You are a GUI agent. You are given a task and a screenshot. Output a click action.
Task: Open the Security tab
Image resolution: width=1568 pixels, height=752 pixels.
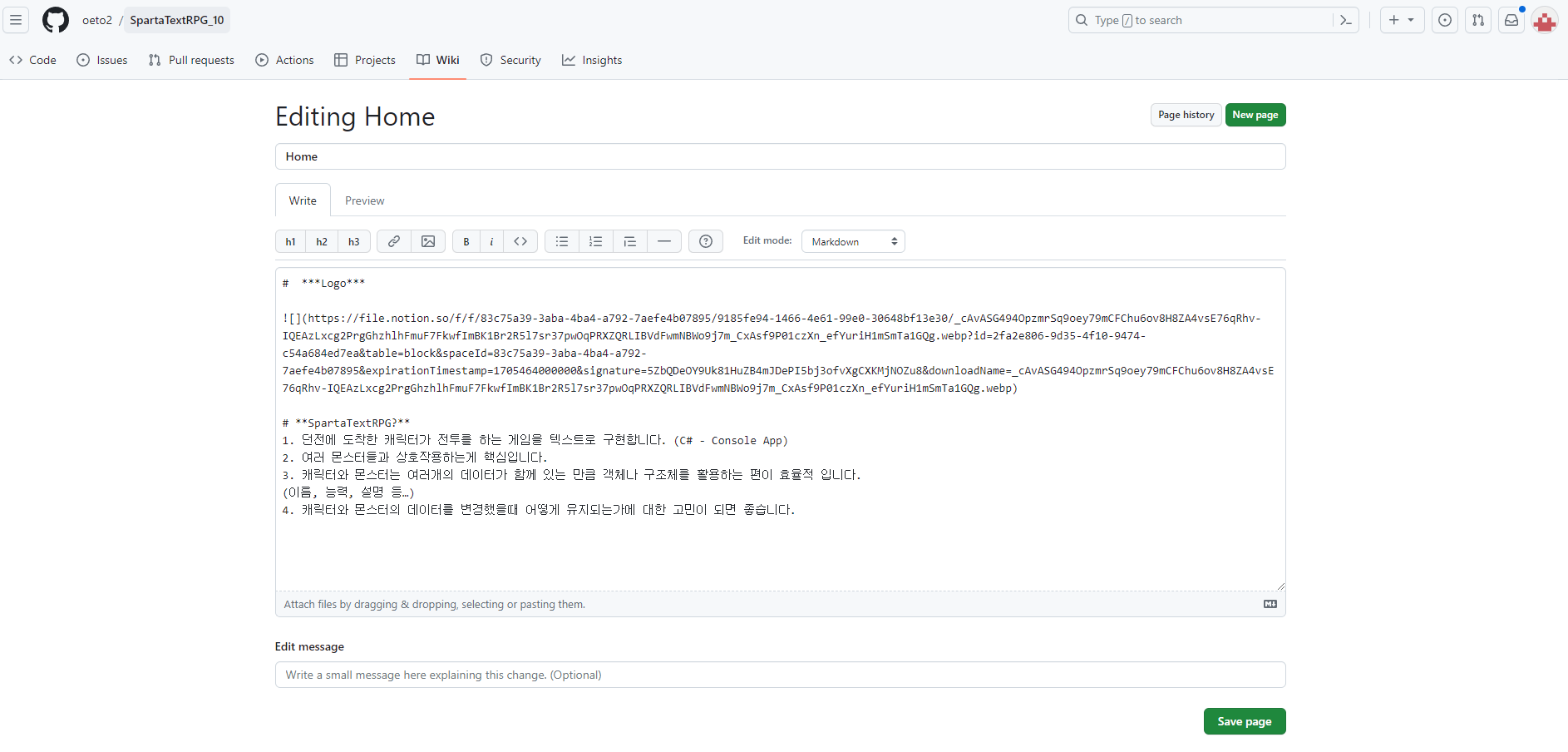pyautogui.click(x=510, y=60)
